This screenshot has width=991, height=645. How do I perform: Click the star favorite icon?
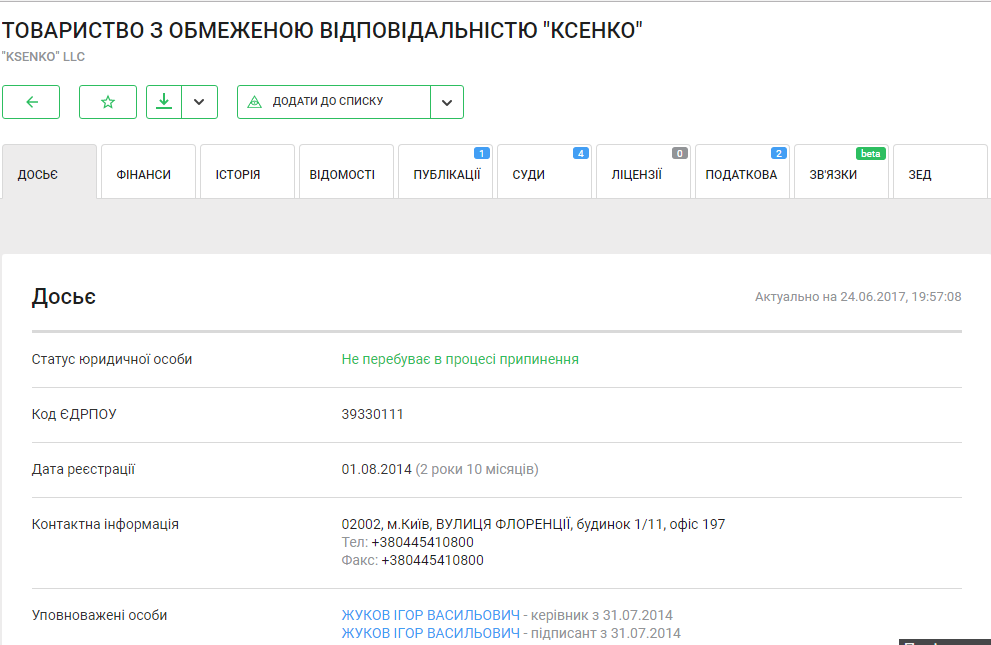[x=108, y=102]
